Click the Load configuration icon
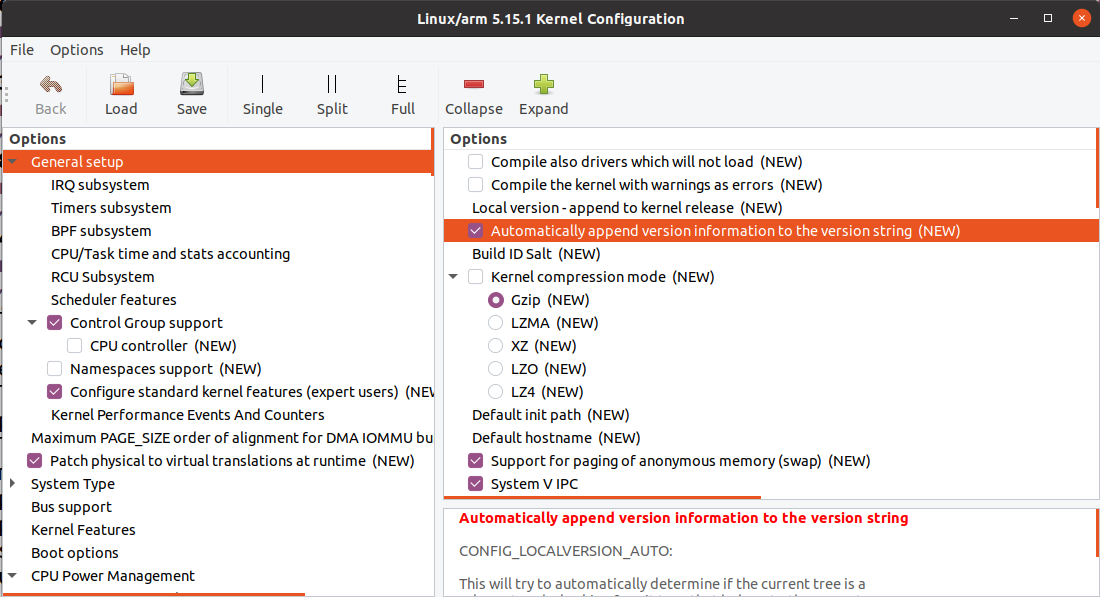The image size is (1100, 597). [121, 85]
